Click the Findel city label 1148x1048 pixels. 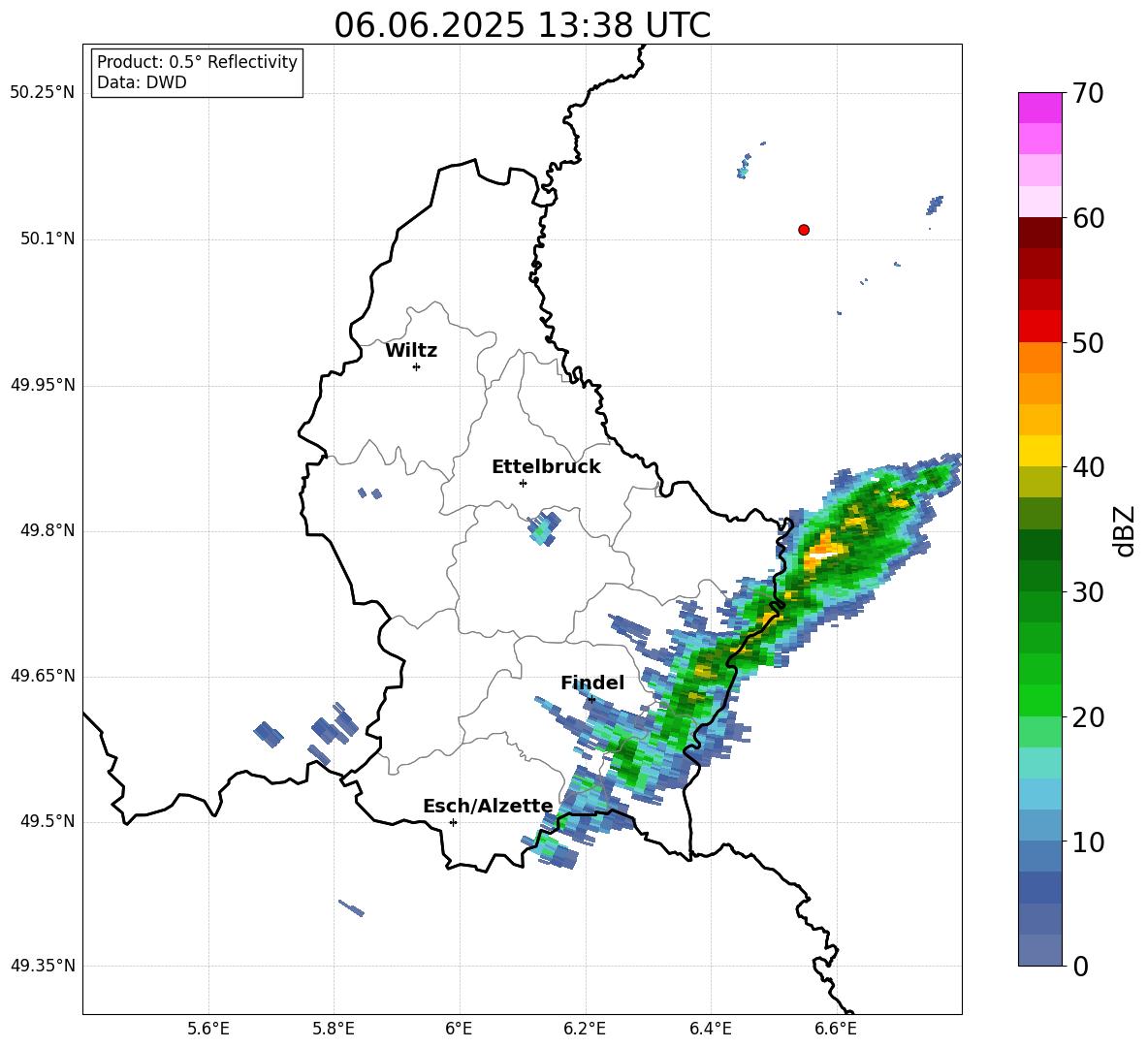(592, 683)
